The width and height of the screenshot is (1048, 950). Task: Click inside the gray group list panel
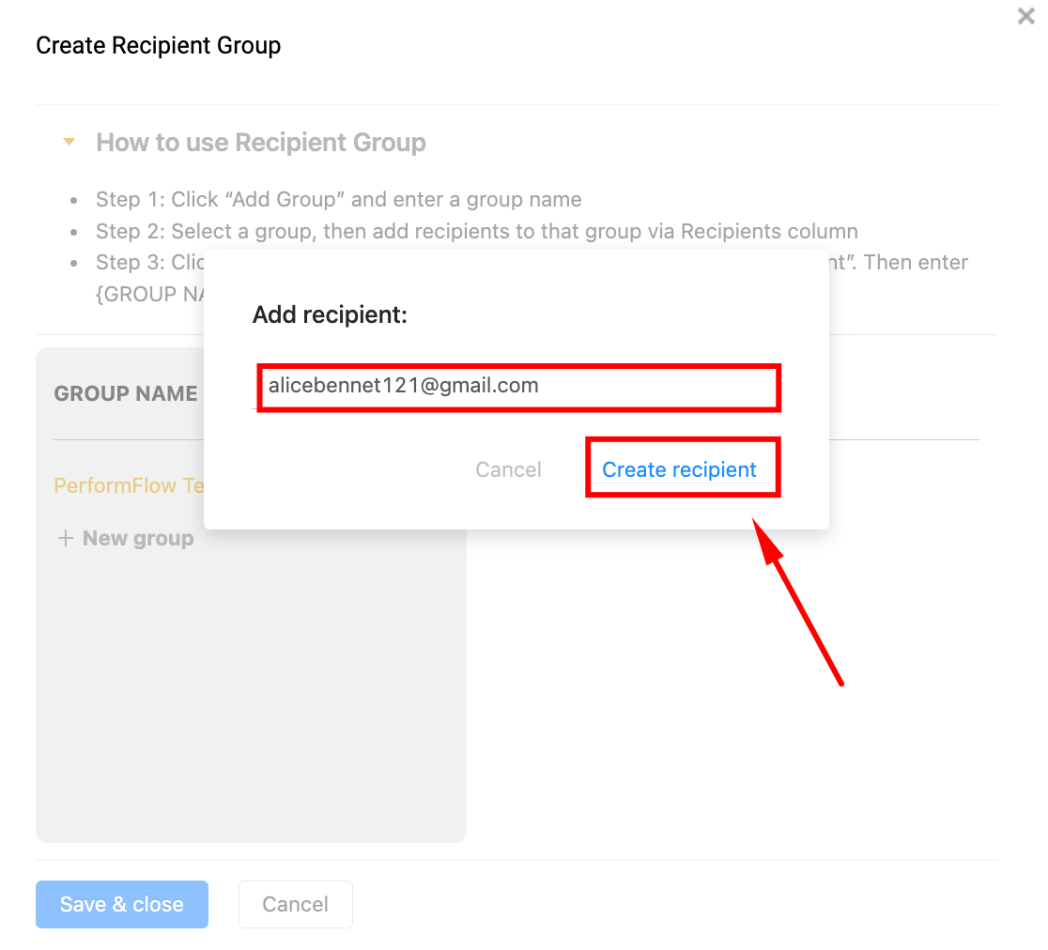[x=250, y=700]
